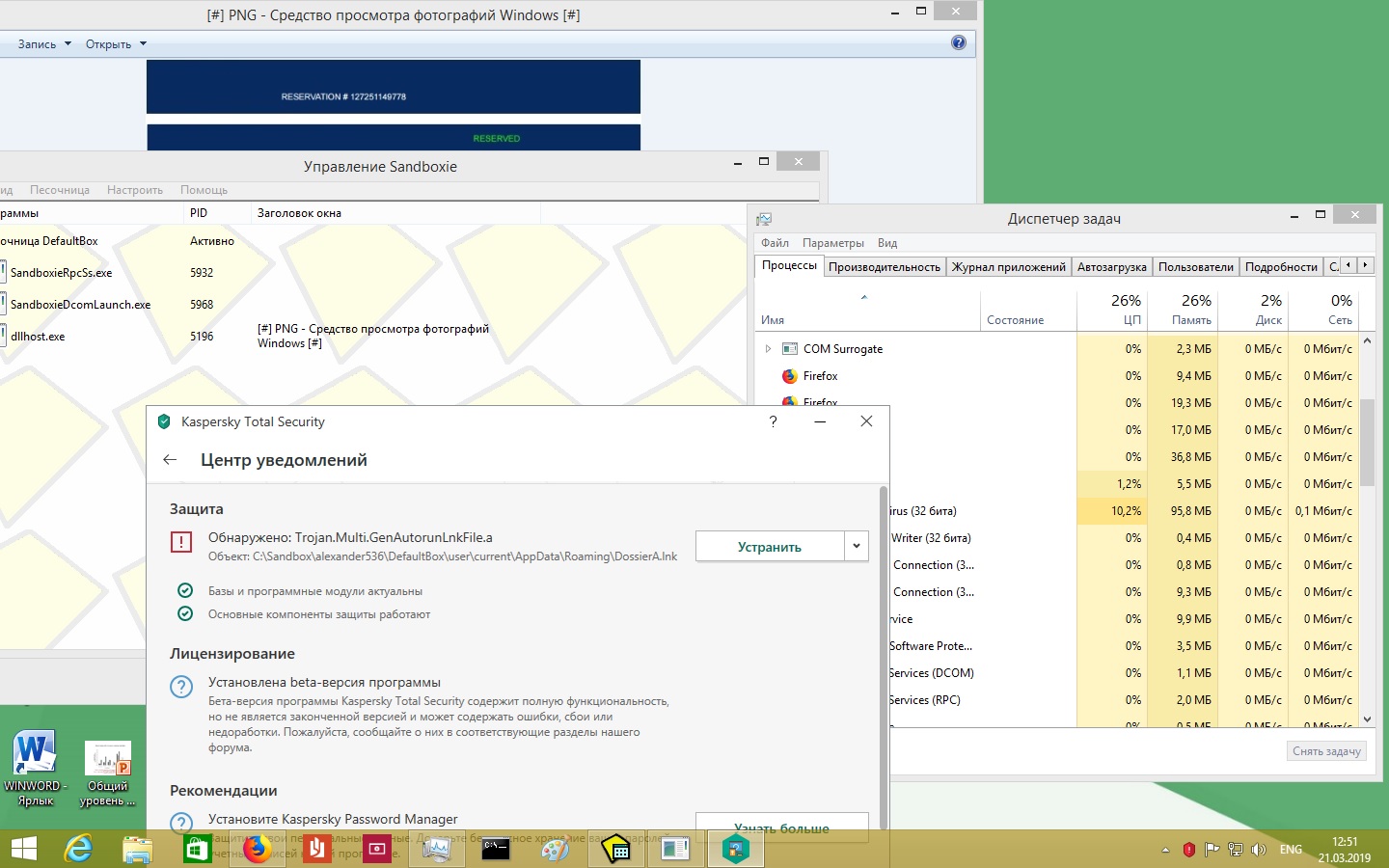
Task: Click the 'Узнать больше' button
Action: 782,827
